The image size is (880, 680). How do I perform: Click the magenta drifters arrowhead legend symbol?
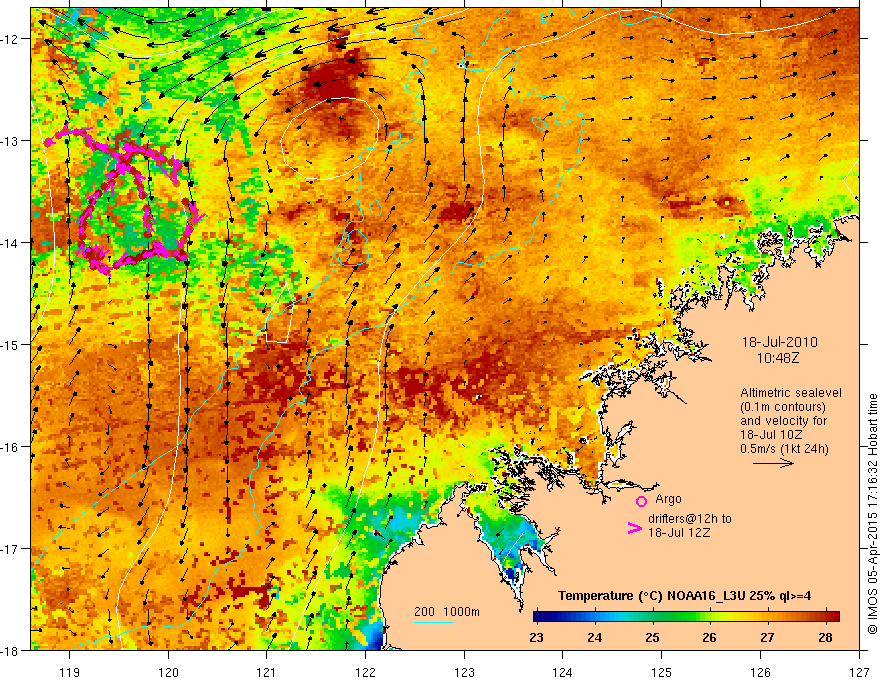pos(634,528)
